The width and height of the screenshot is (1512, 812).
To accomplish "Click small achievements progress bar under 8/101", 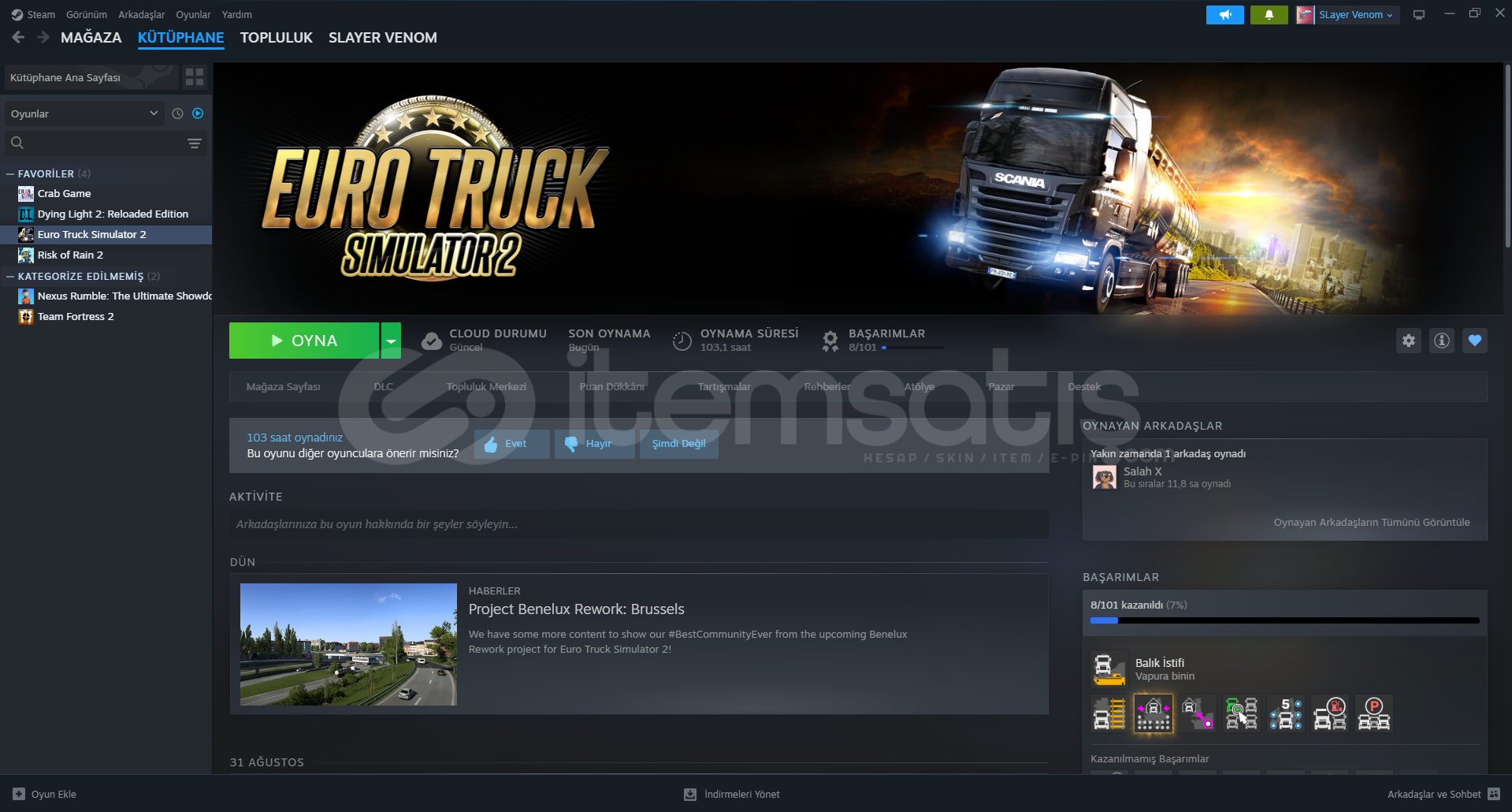I will pos(912,348).
